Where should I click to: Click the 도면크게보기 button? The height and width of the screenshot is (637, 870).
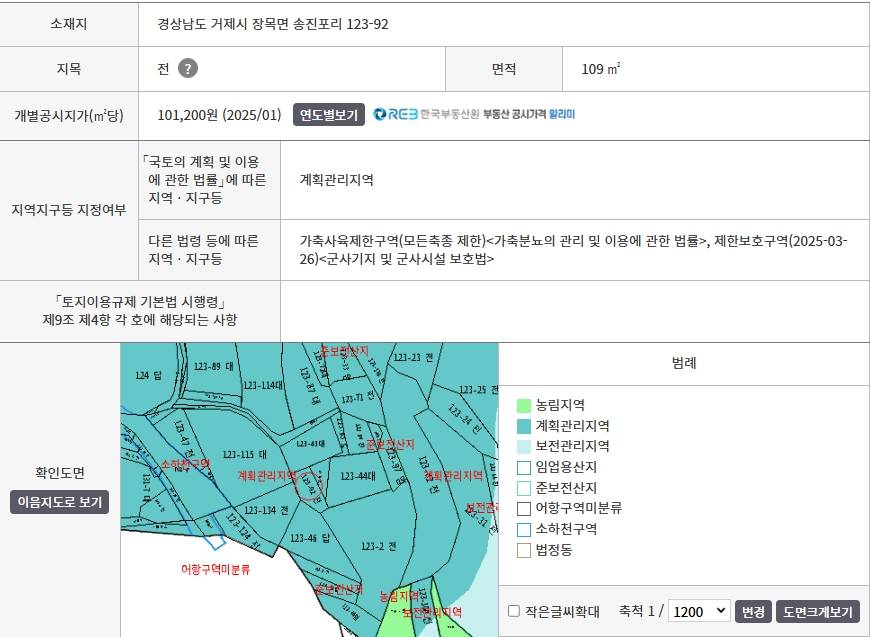pyautogui.click(x=818, y=611)
